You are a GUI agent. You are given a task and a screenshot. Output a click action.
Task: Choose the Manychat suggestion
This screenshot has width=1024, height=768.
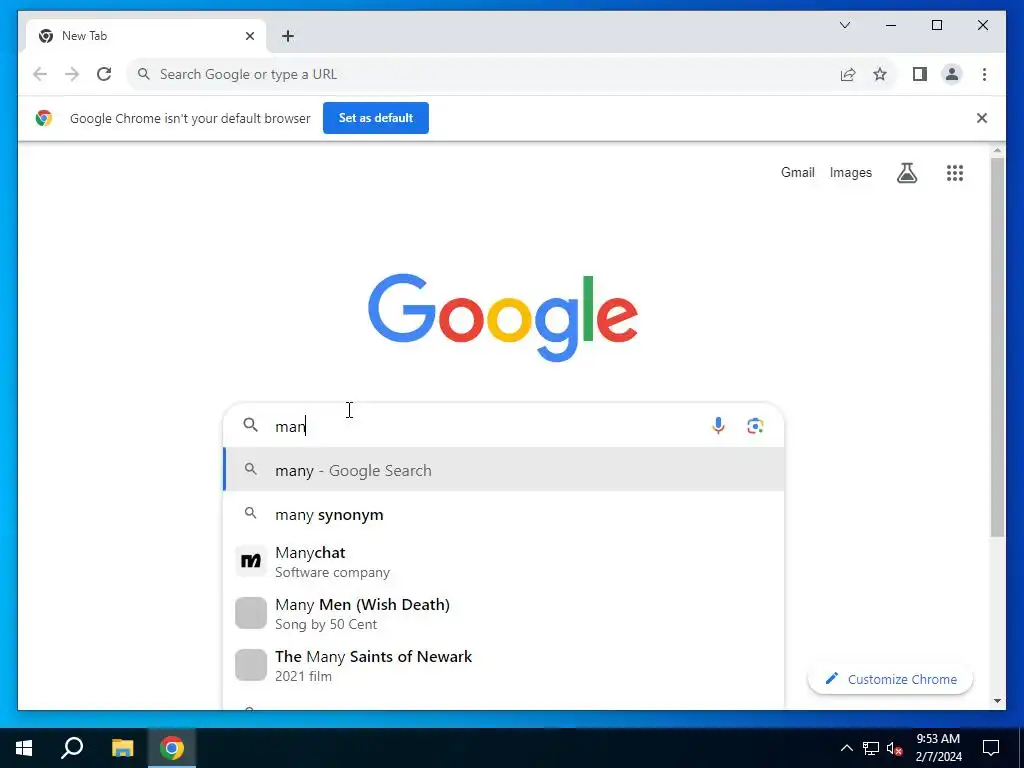pyautogui.click(x=504, y=562)
